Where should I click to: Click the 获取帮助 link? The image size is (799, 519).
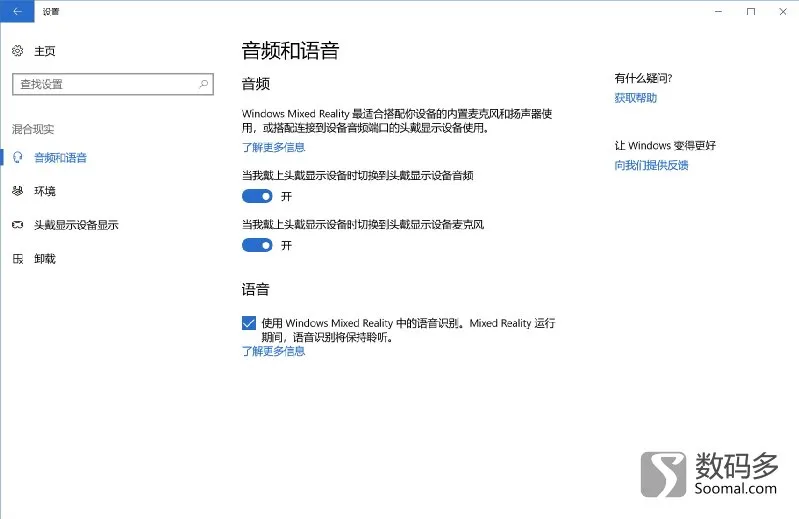pyautogui.click(x=635, y=98)
